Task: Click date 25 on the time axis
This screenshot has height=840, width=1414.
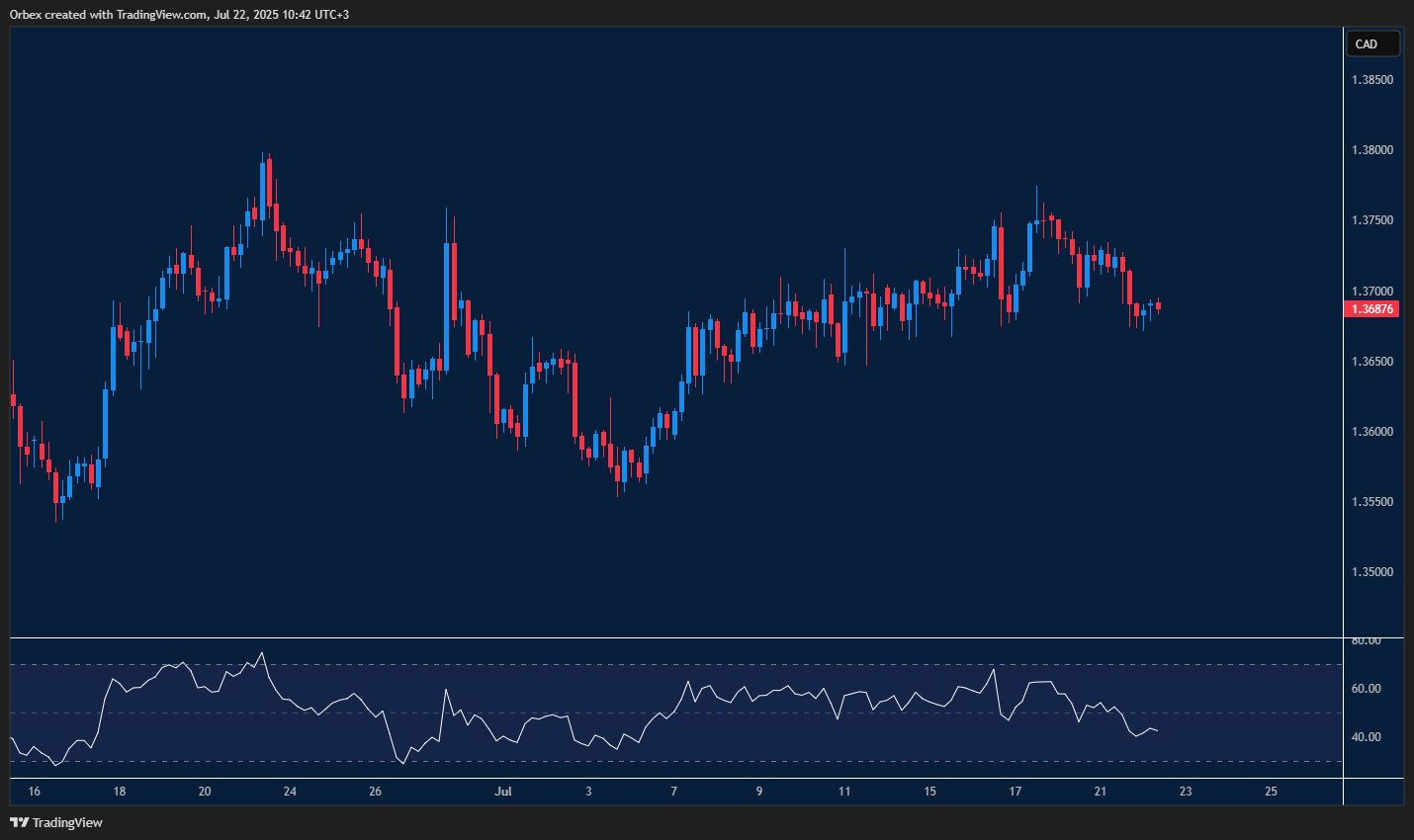Action: (x=1271, y=792)
